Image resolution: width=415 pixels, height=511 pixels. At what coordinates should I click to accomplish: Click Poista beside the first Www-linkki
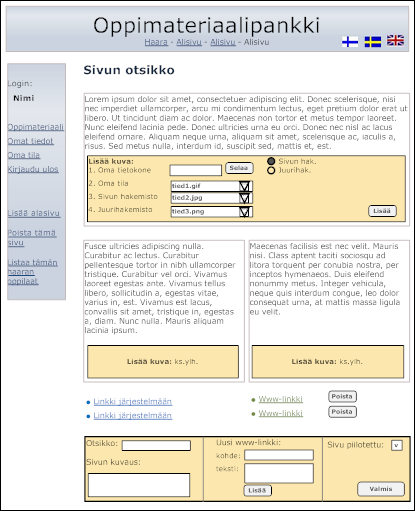point(342,397)
